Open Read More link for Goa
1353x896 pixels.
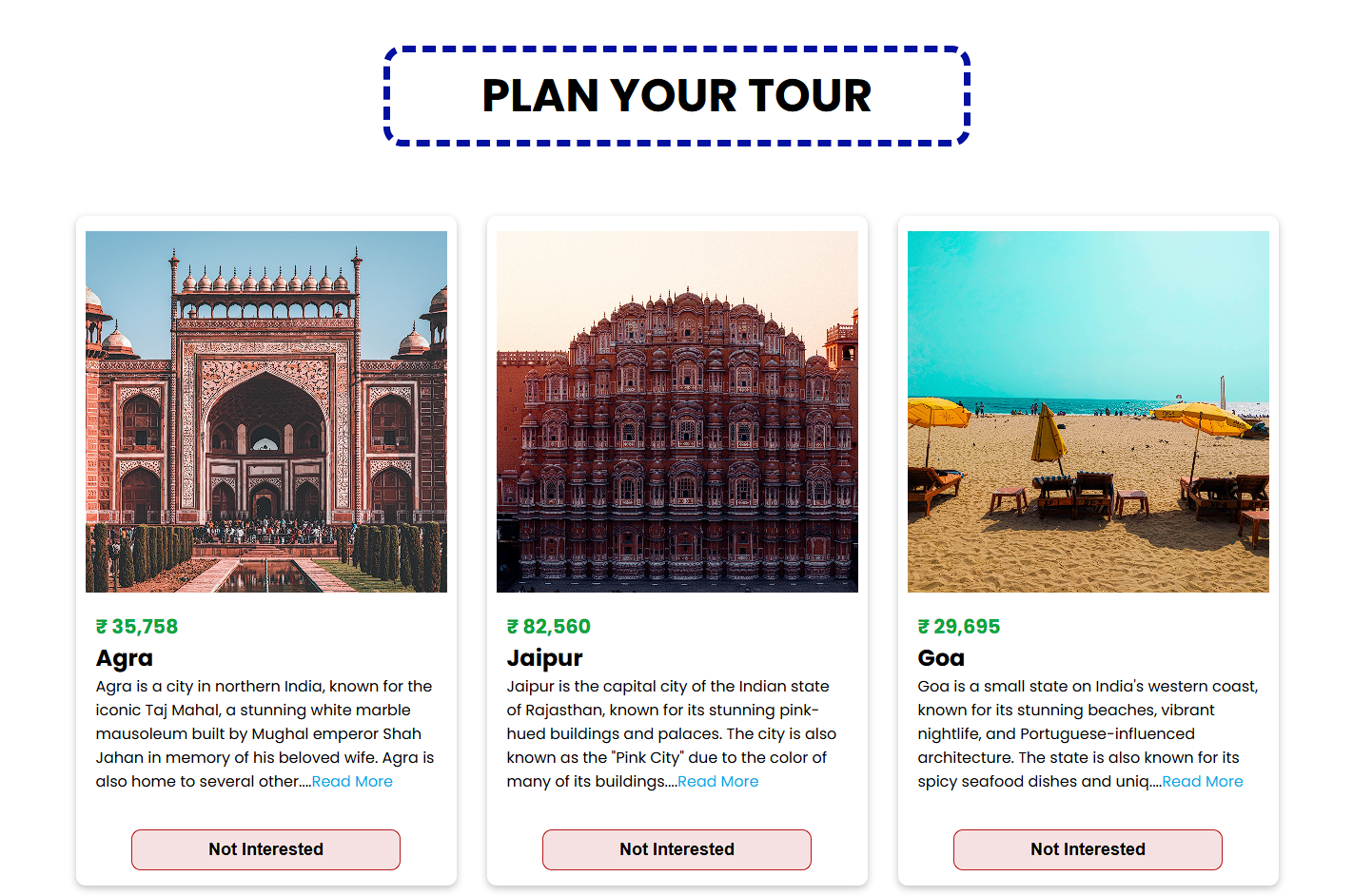[x=1203, y=781]
